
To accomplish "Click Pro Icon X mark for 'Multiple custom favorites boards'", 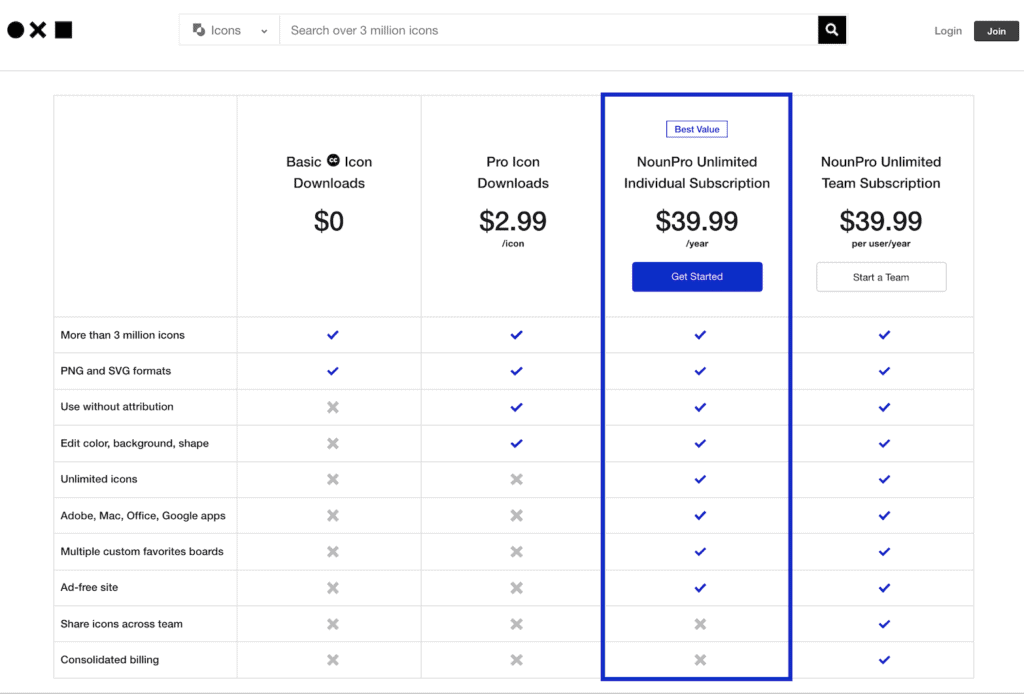I will 517,552.
